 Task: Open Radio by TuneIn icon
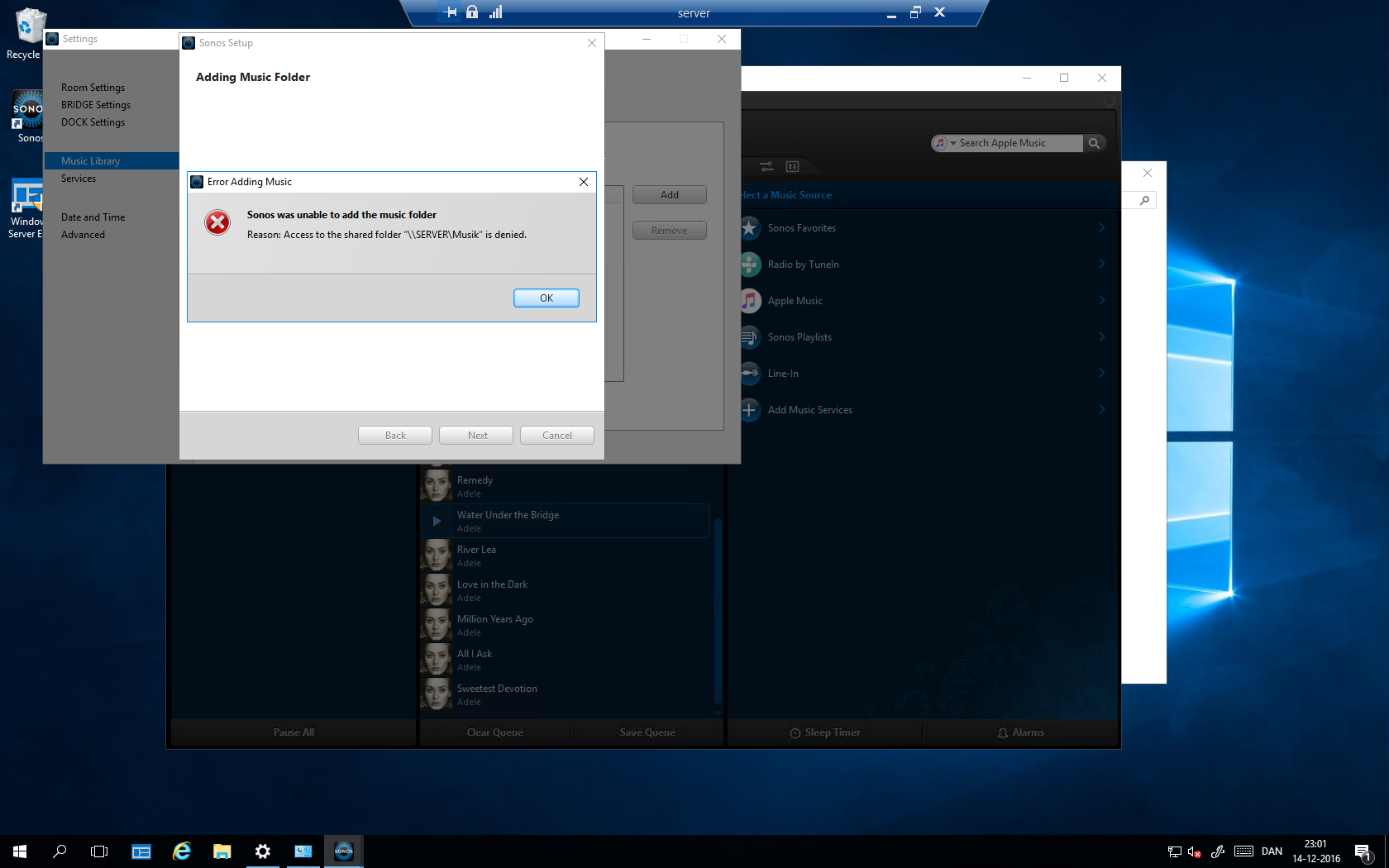750,265
